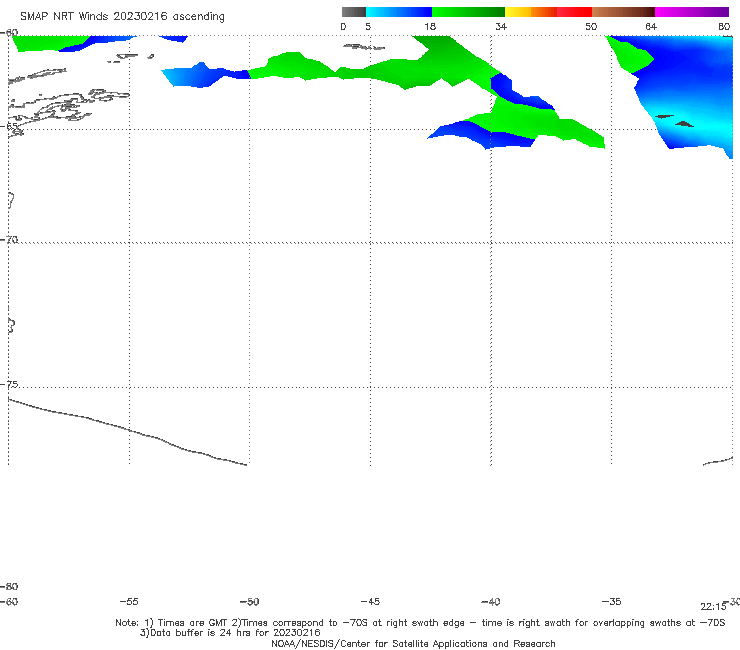Click the title 'SMAP NRT Winds 20230216 ascending'
The height and width of the screenshot is (650, 740).
tap(122, 17)
